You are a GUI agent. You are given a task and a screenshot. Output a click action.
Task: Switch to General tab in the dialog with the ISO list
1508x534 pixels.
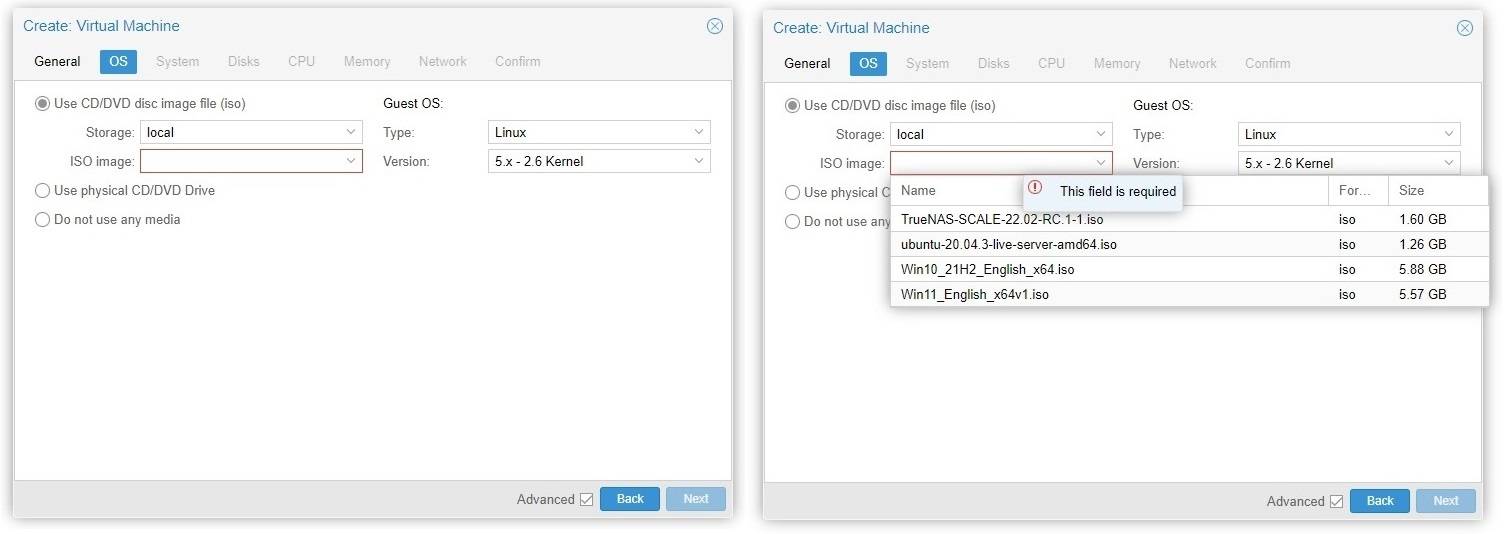807,63
